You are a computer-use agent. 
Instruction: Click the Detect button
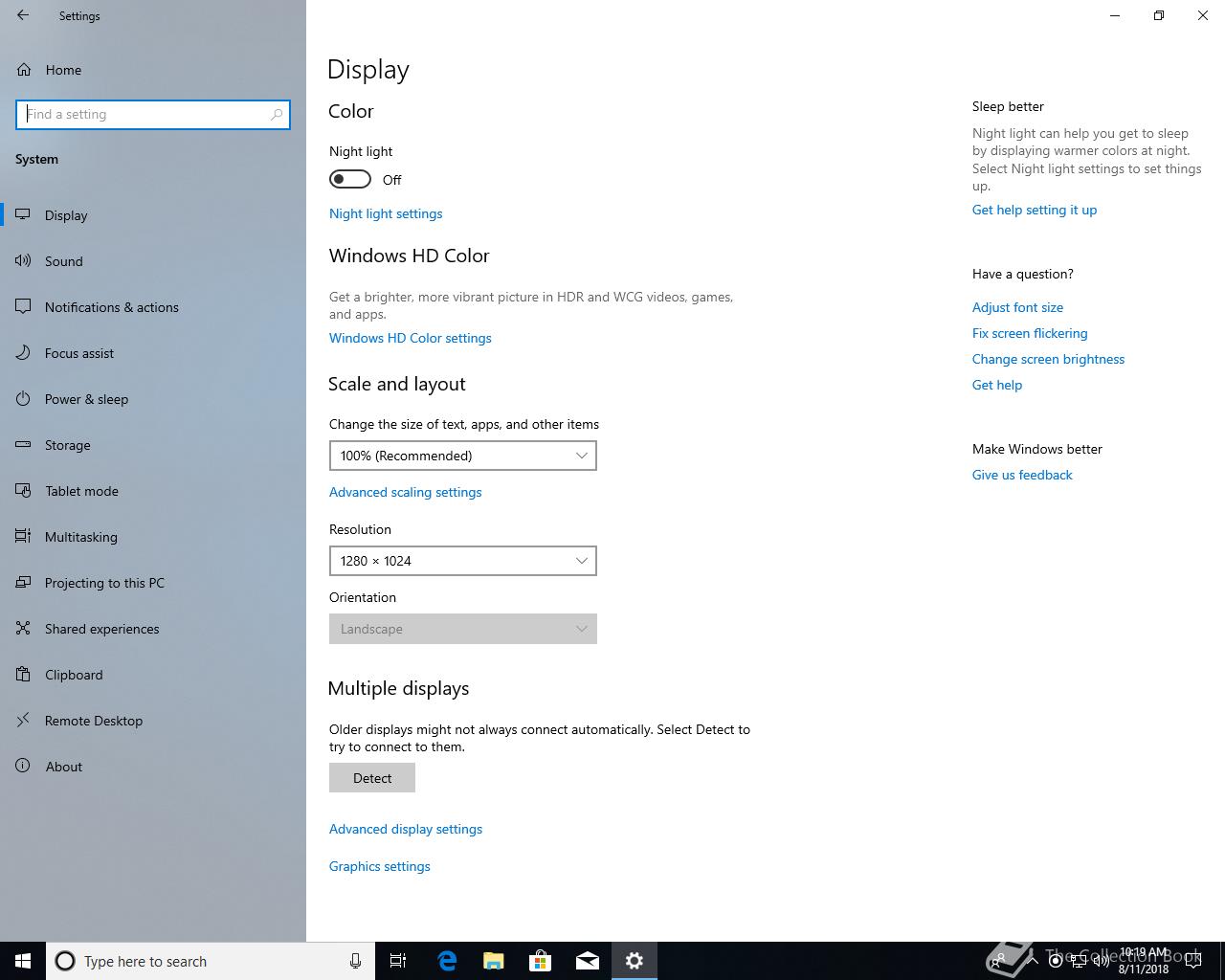(372, 778)
